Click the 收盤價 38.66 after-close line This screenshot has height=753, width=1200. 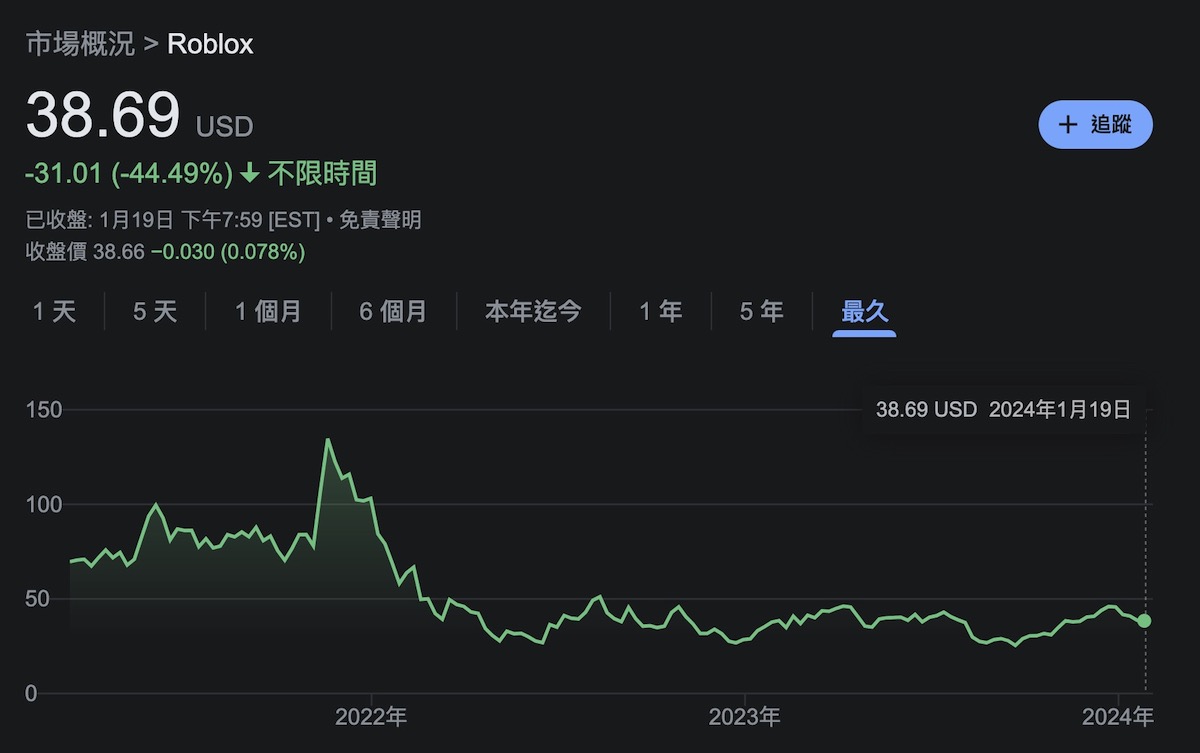click(x=165, y=252)
